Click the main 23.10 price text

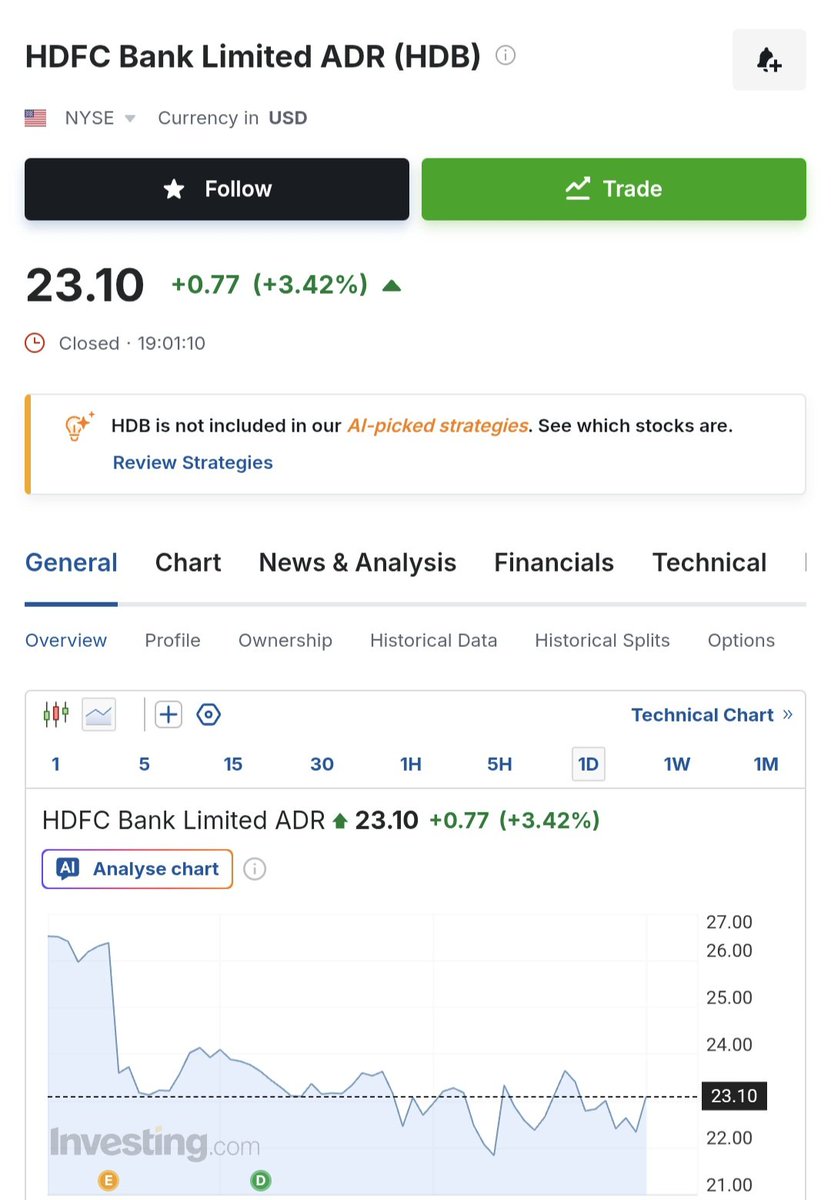(85, 285)
